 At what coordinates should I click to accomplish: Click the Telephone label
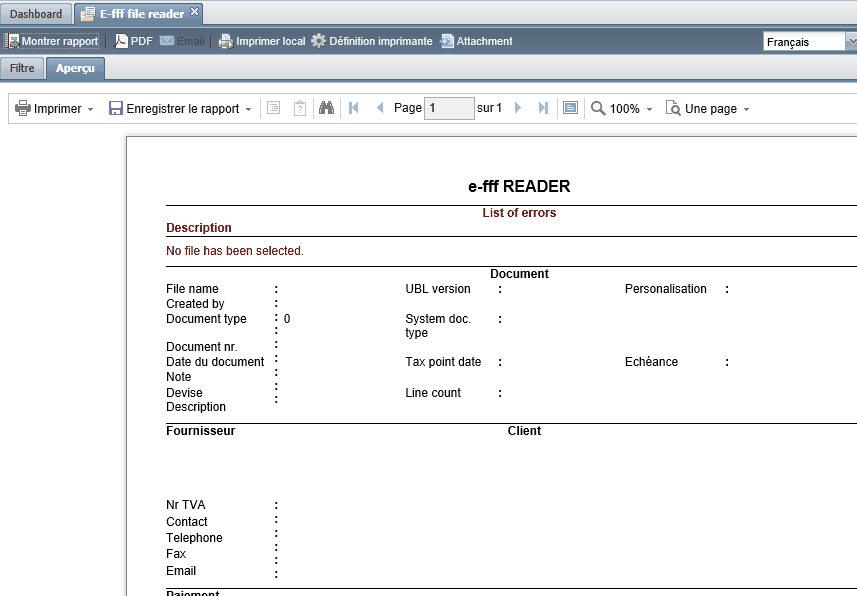pos(195,538)
